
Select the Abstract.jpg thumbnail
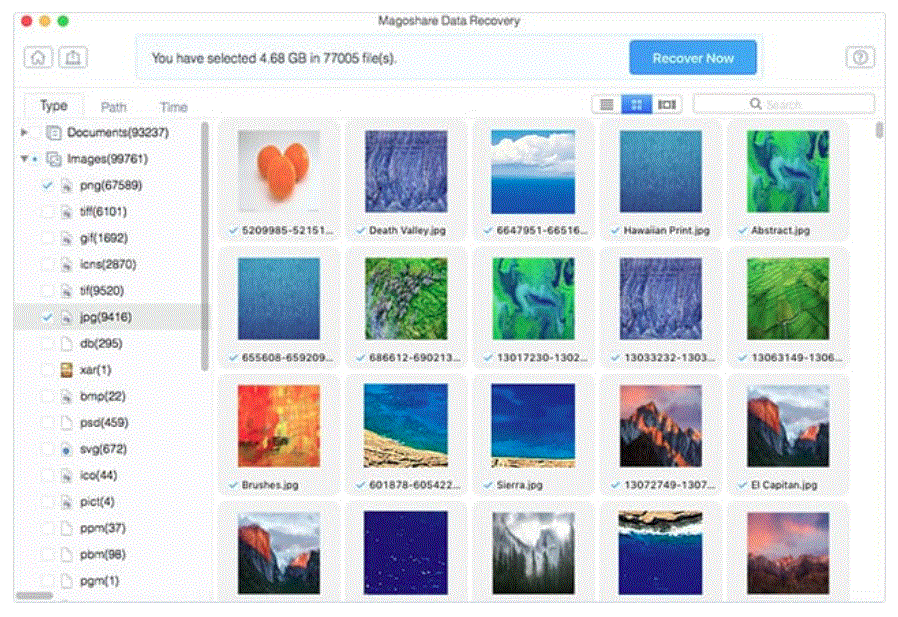pos(787,171)
